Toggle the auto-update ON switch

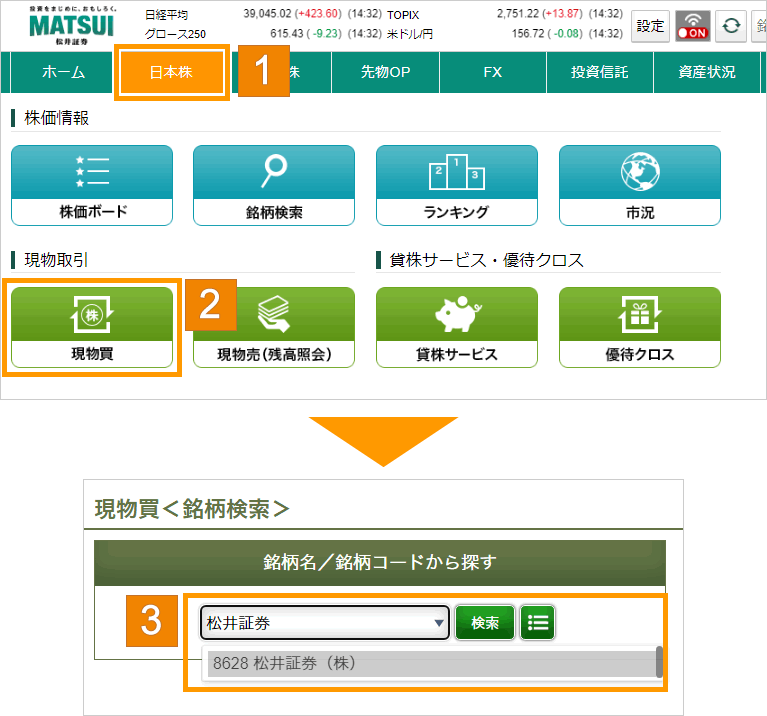tap(693, 25)
